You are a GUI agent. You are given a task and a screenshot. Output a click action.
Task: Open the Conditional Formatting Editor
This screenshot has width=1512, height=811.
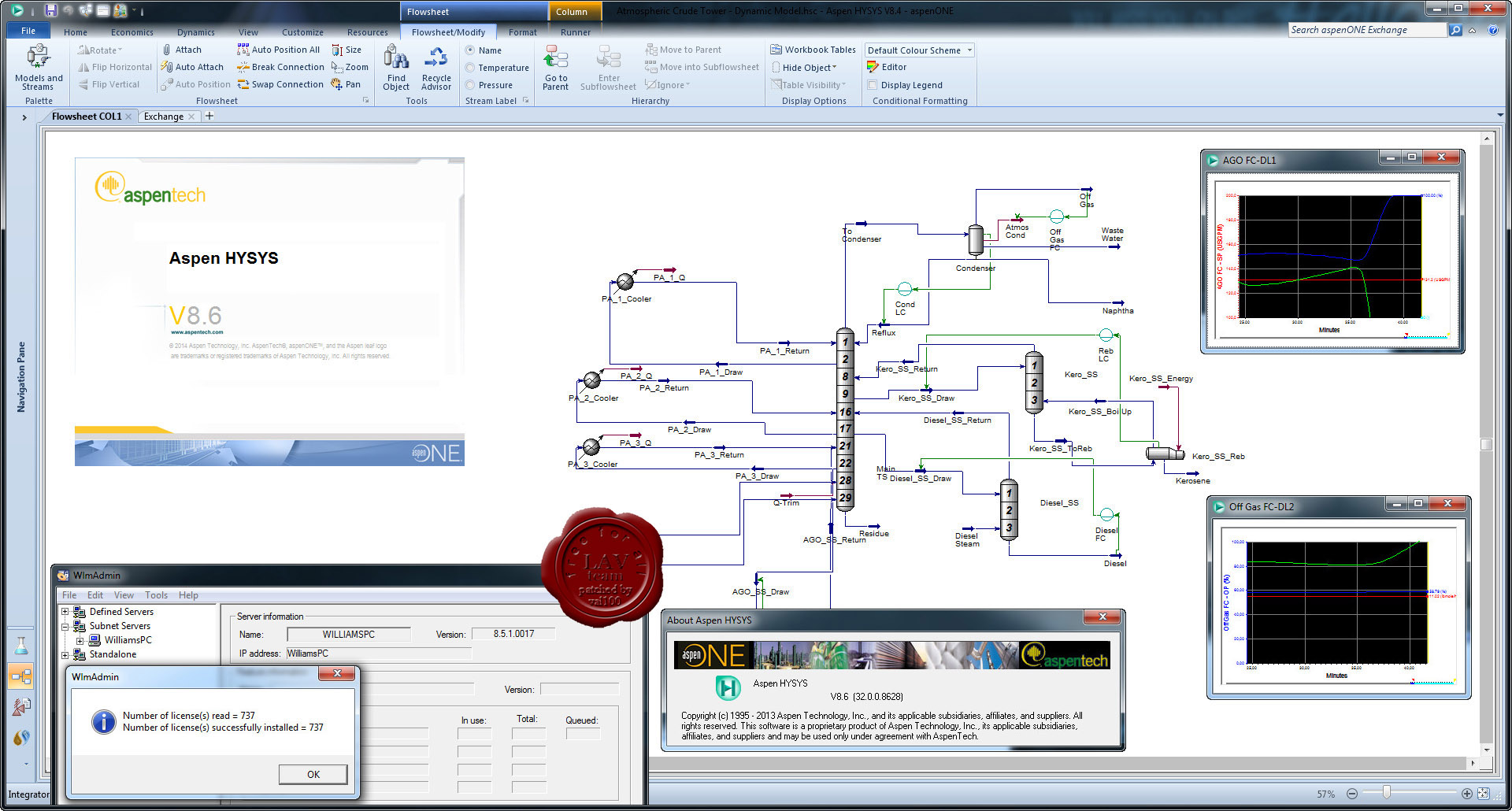tap(887, 67)
